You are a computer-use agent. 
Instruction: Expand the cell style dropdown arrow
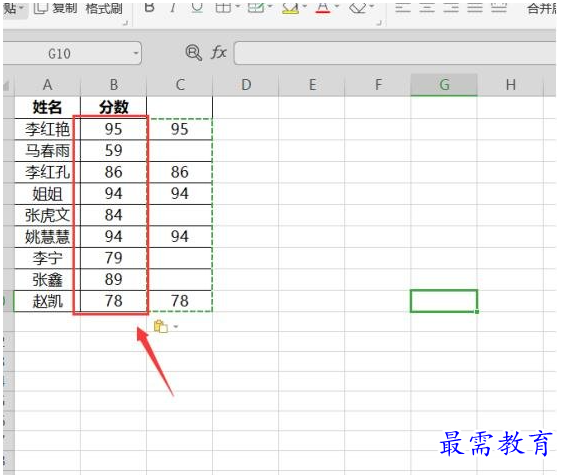point(270,6)
